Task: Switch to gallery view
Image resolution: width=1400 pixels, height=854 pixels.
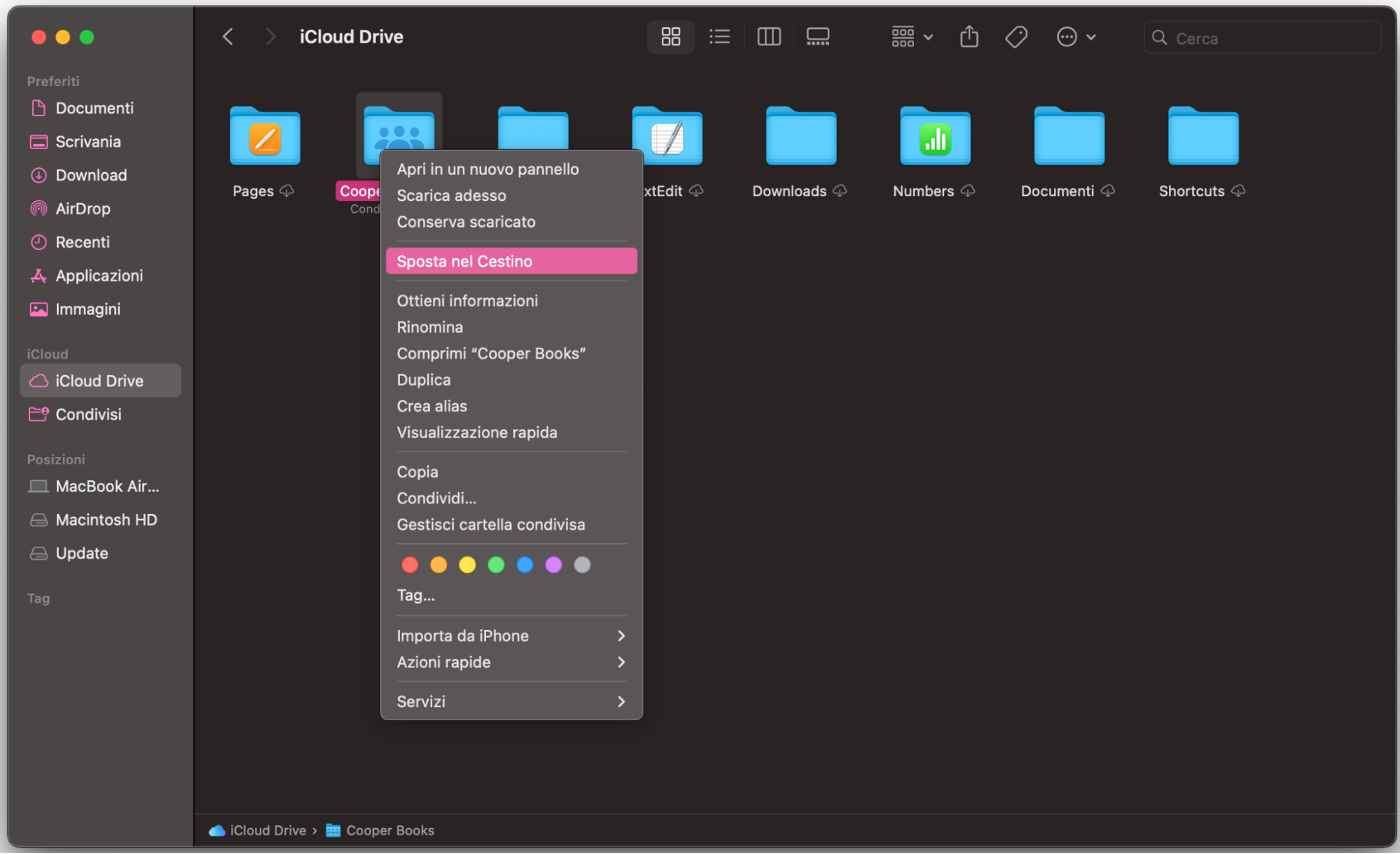Action: click(x=817, y=36)
